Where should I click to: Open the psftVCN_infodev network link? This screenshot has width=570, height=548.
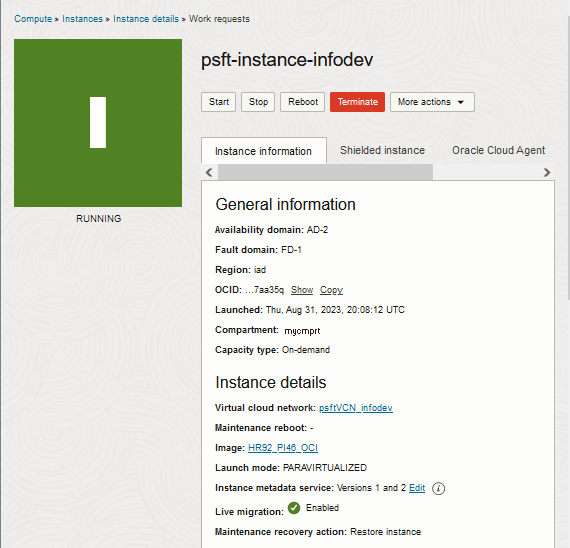[x=356, y=408]
